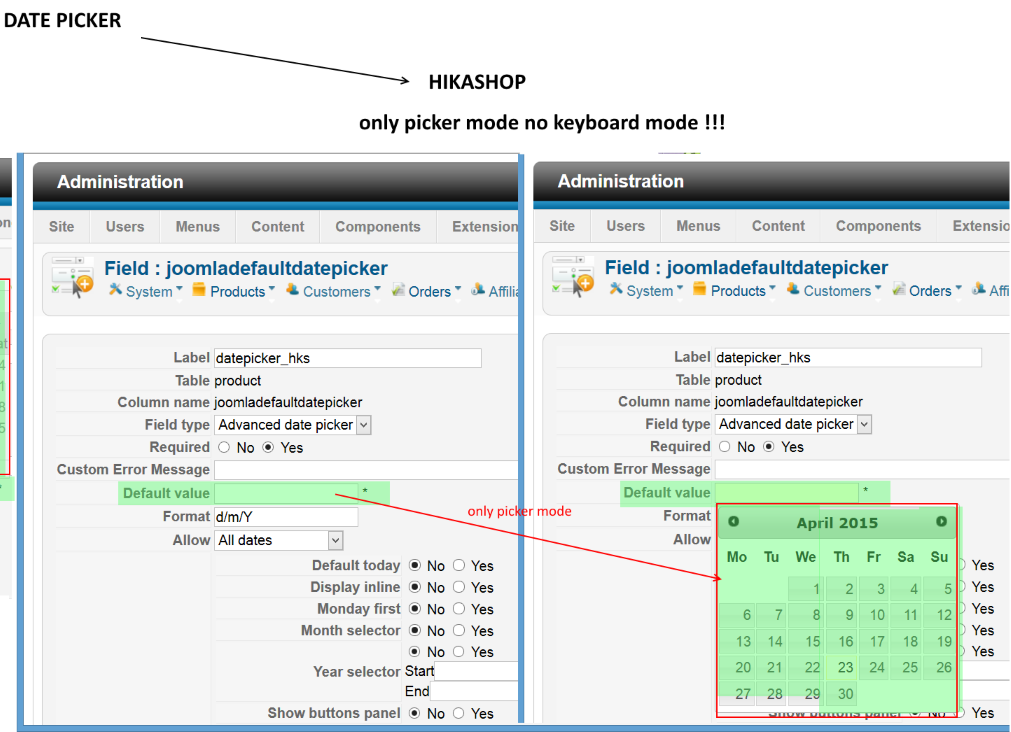
Task: Open the Users menu in the left panel
Action: (125, 226)
